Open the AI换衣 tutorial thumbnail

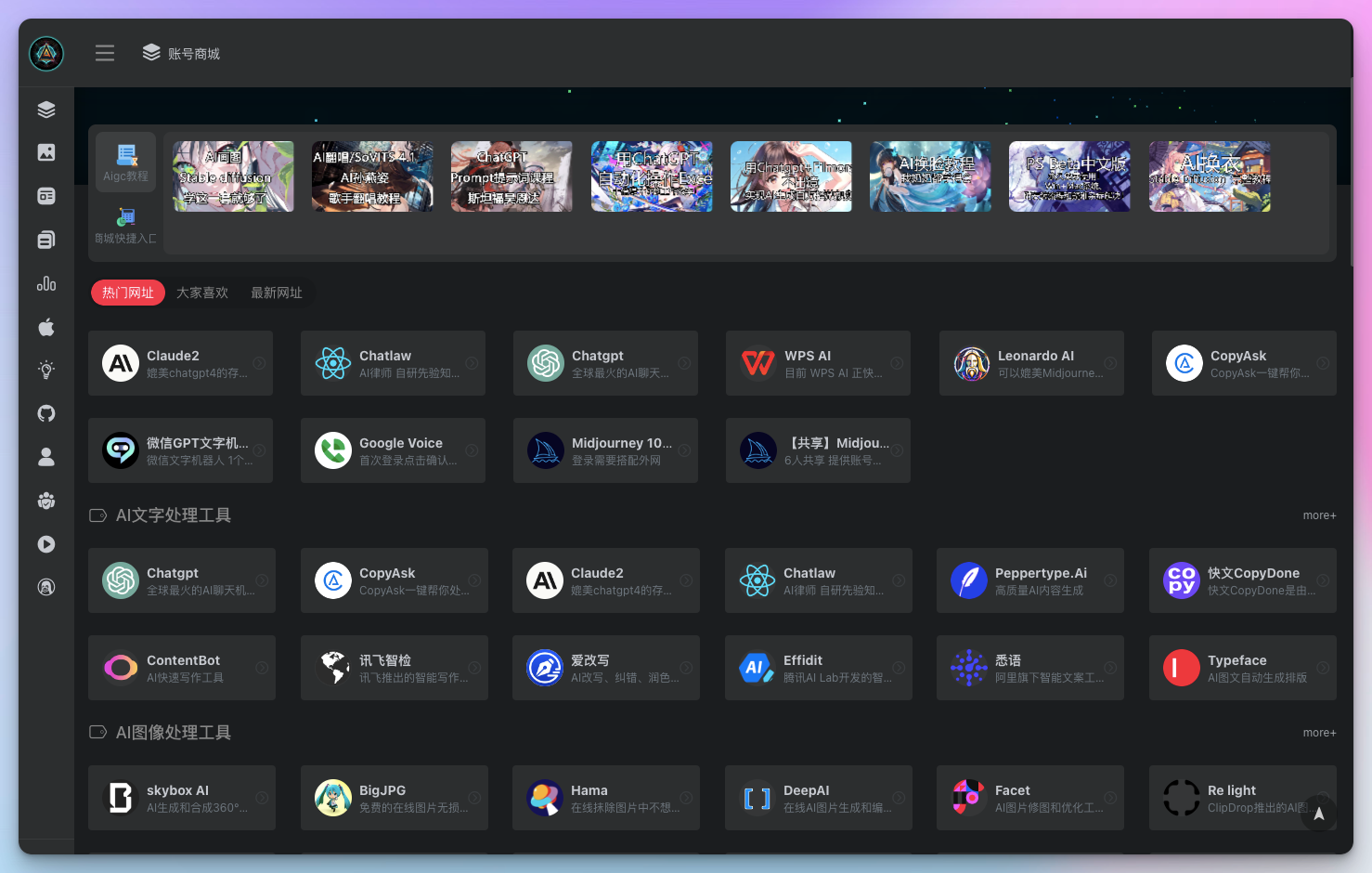[x=1210, y=176]
